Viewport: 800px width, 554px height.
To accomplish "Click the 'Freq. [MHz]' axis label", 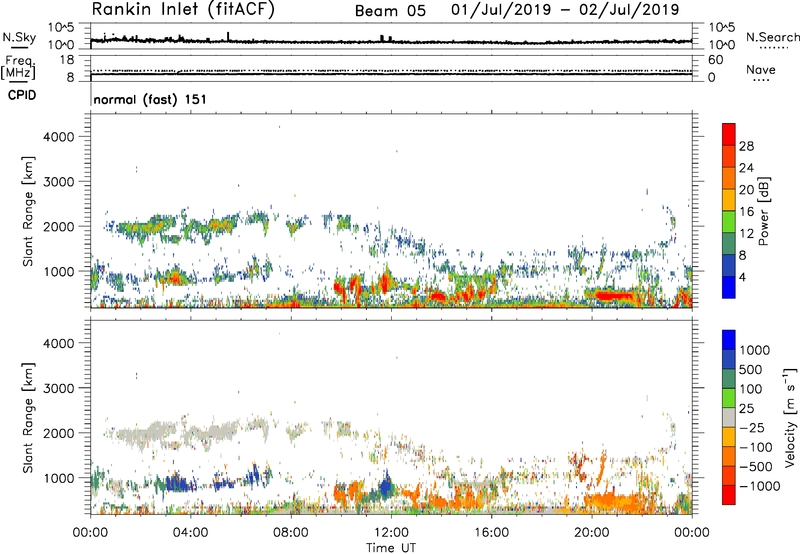I will [18, 67].
